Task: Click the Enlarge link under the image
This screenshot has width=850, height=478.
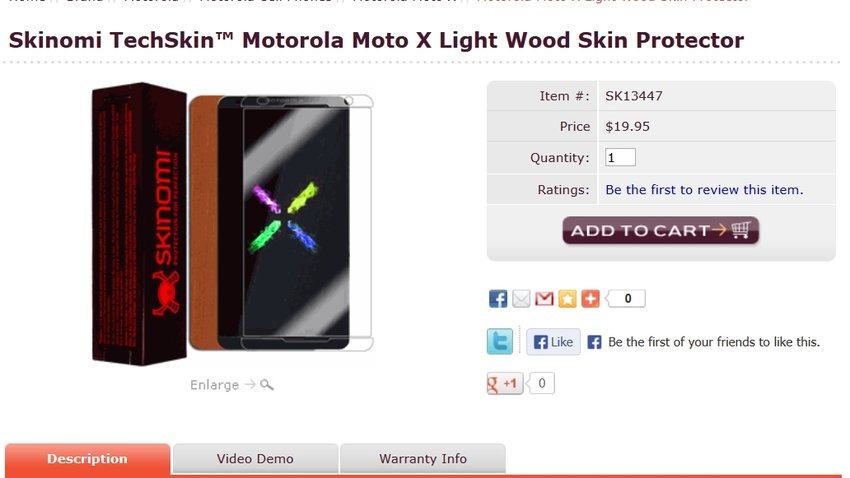Action: click(x=214, y=385)
